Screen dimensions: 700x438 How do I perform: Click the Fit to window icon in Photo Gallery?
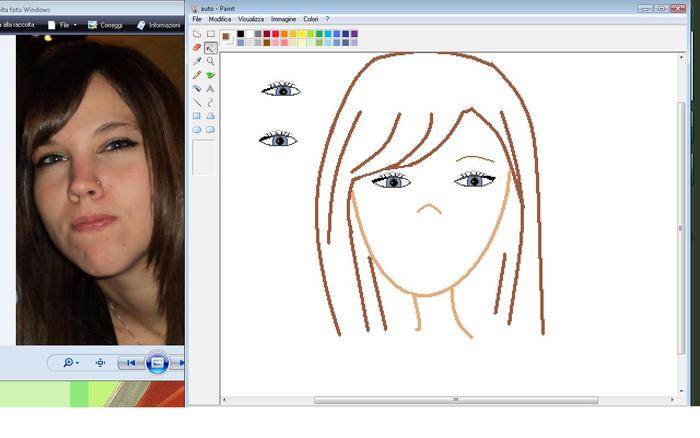(x=100, y=363)
